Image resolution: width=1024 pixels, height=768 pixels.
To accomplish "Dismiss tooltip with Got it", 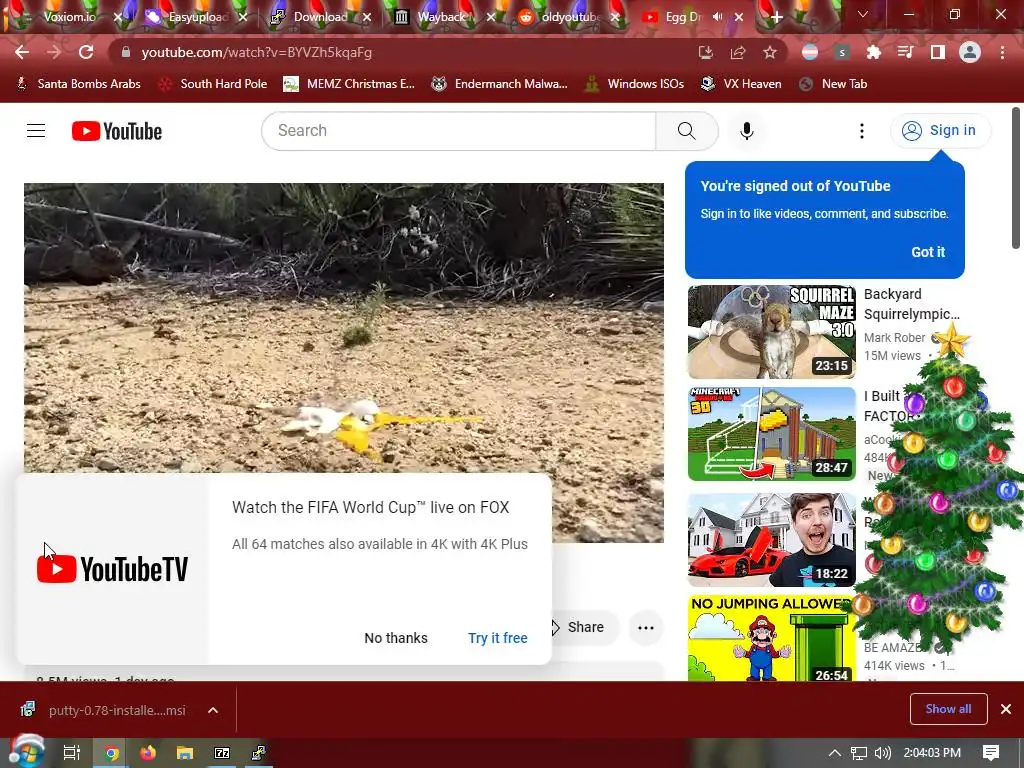I will coord(927,252).
